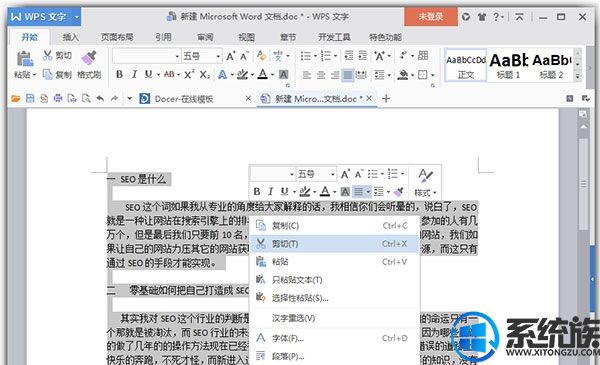600x365 pixels.
Task: Switch to the 插入 ribbon tab
Action: (71, 37)
